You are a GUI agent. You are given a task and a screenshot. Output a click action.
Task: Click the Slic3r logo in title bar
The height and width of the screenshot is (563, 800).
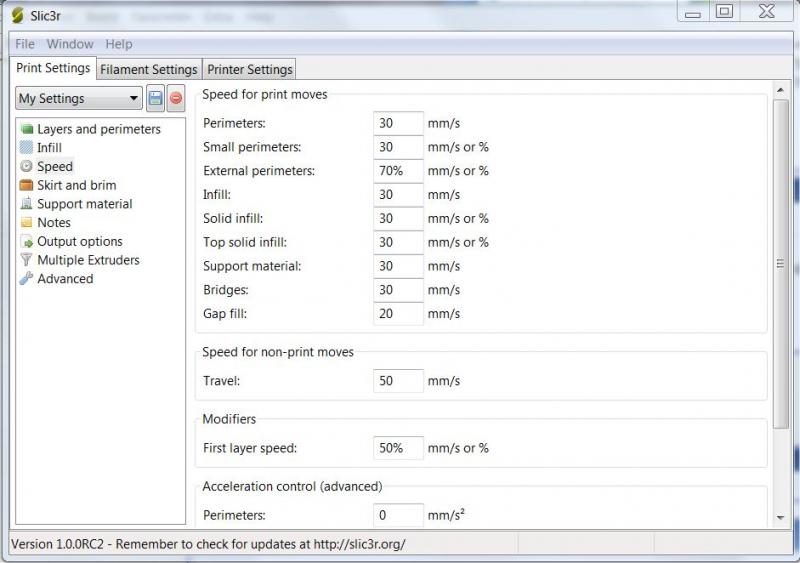(x=17, y=15)
